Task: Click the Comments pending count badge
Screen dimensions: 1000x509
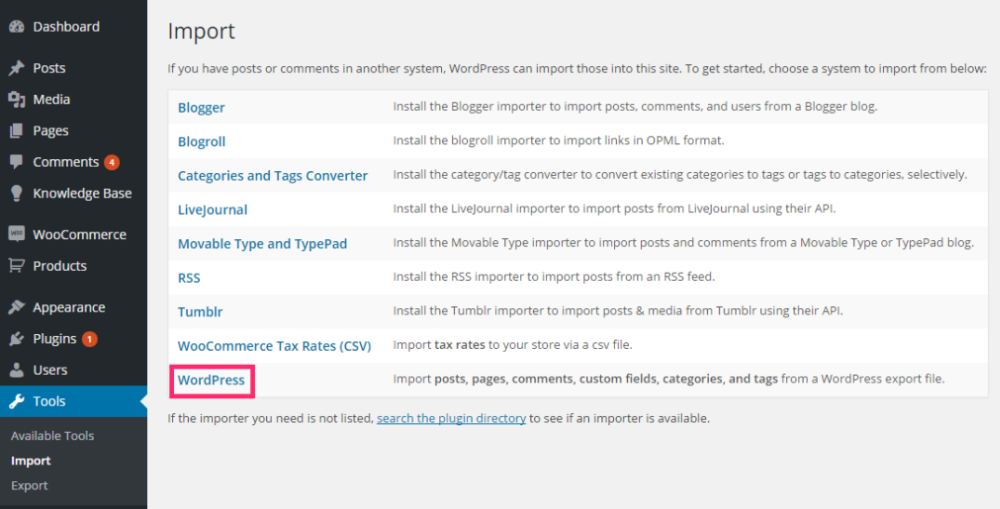Action: click(112, 162)
